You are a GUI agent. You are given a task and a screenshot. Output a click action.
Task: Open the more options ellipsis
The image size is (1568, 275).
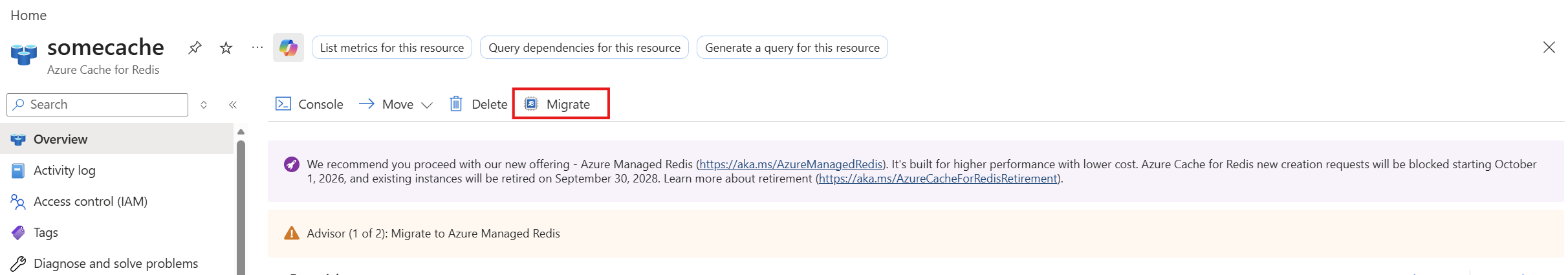pos(257,47)
